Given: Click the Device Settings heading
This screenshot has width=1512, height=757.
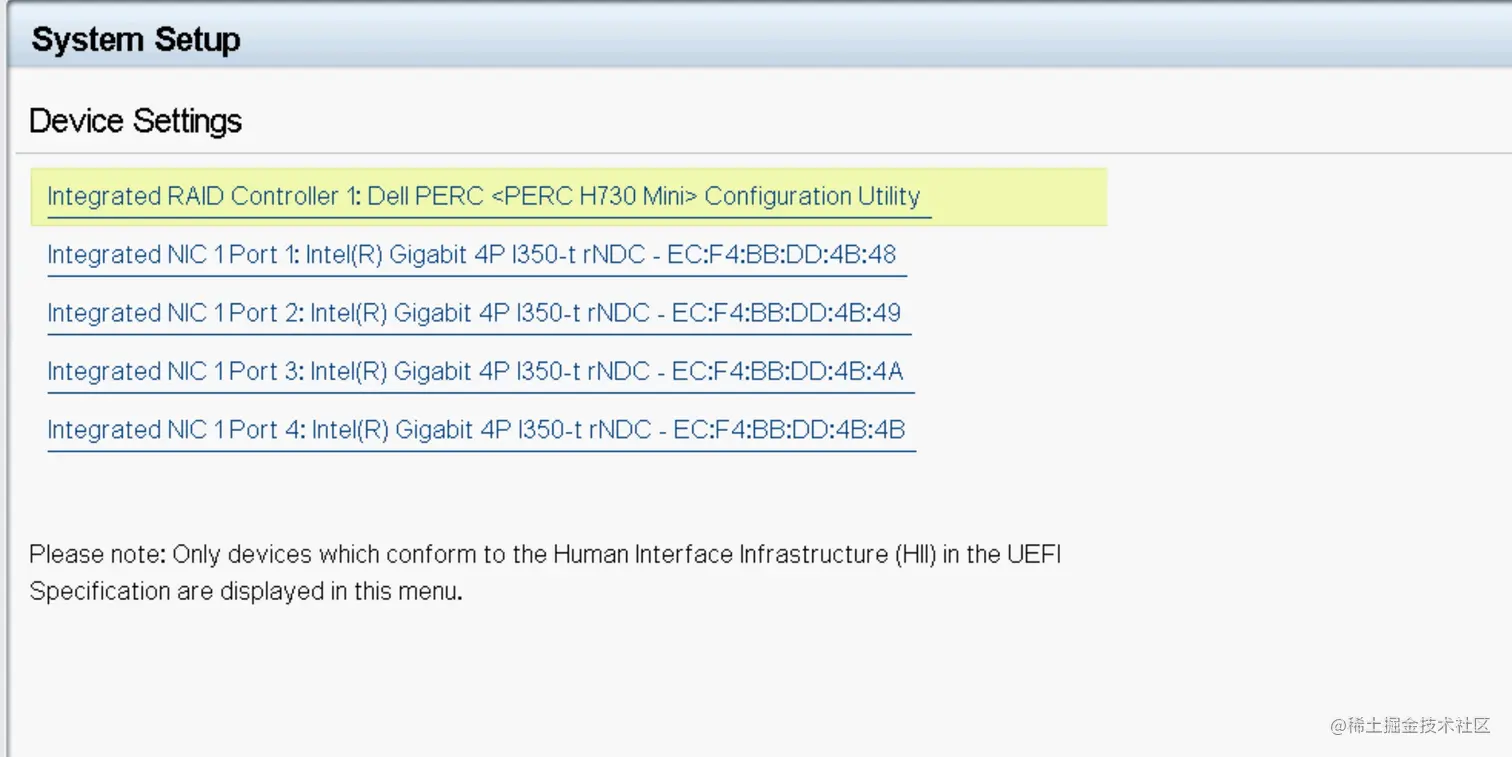Looking at the screenshot, I should coord(136,121).
